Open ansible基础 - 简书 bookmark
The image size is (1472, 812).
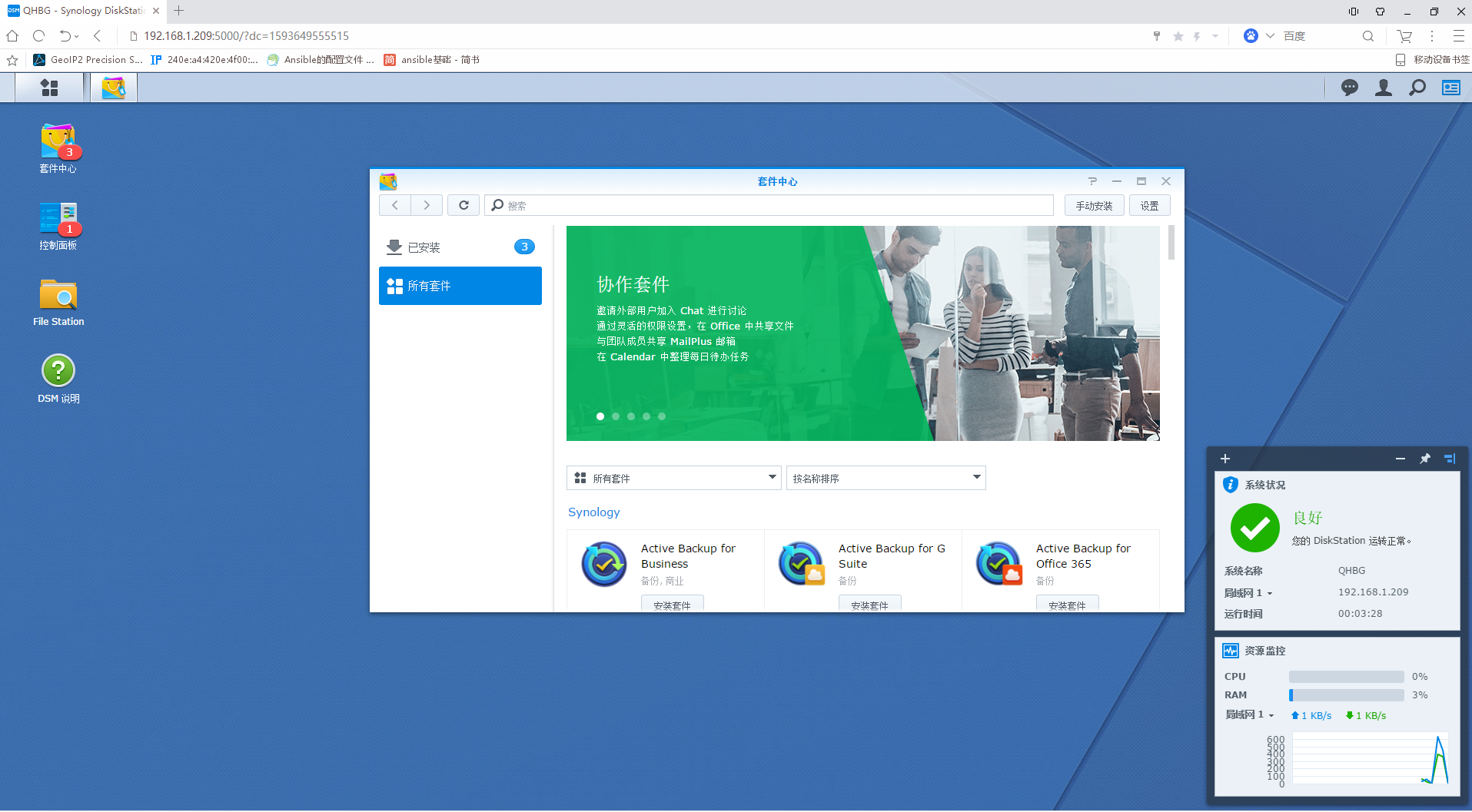pos(431,59)
